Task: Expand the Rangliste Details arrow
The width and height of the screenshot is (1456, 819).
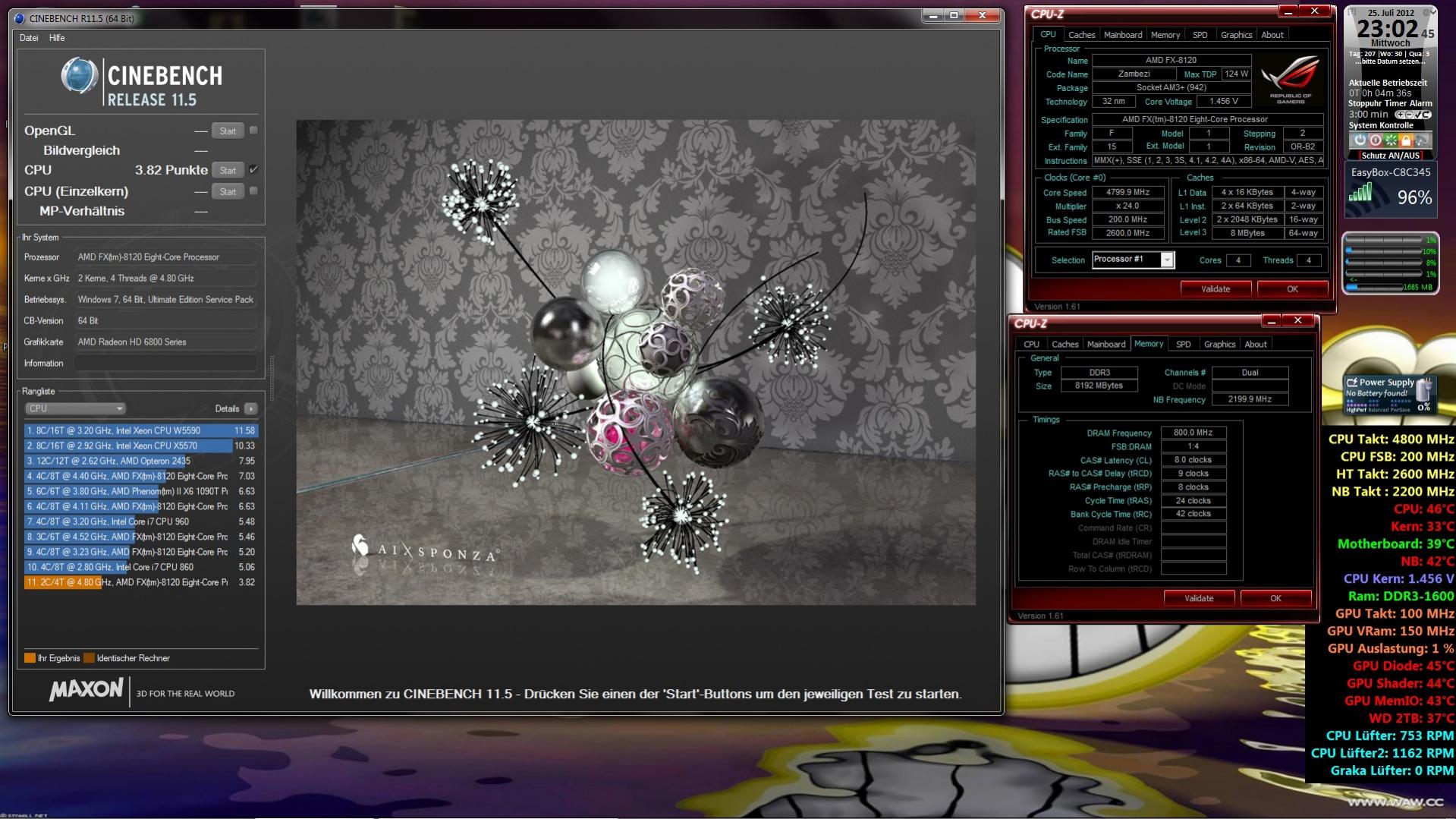Action: click(251, 408)
